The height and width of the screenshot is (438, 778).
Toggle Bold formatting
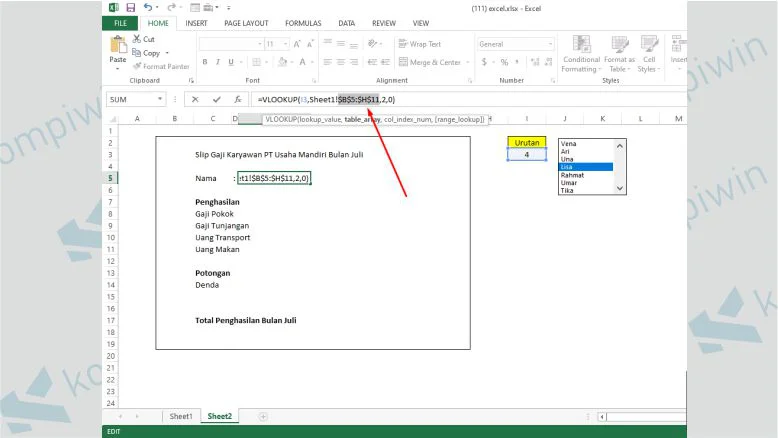click(205, 62)
